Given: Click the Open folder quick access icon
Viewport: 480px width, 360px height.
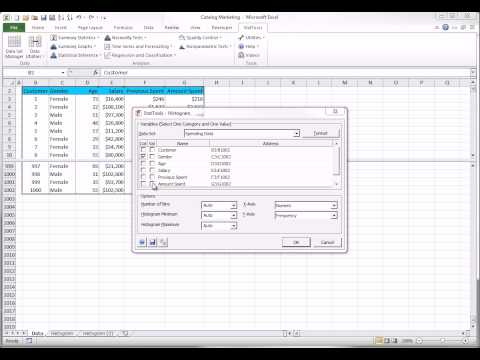Looking at the screenshot, I should (x=26, y=17).
